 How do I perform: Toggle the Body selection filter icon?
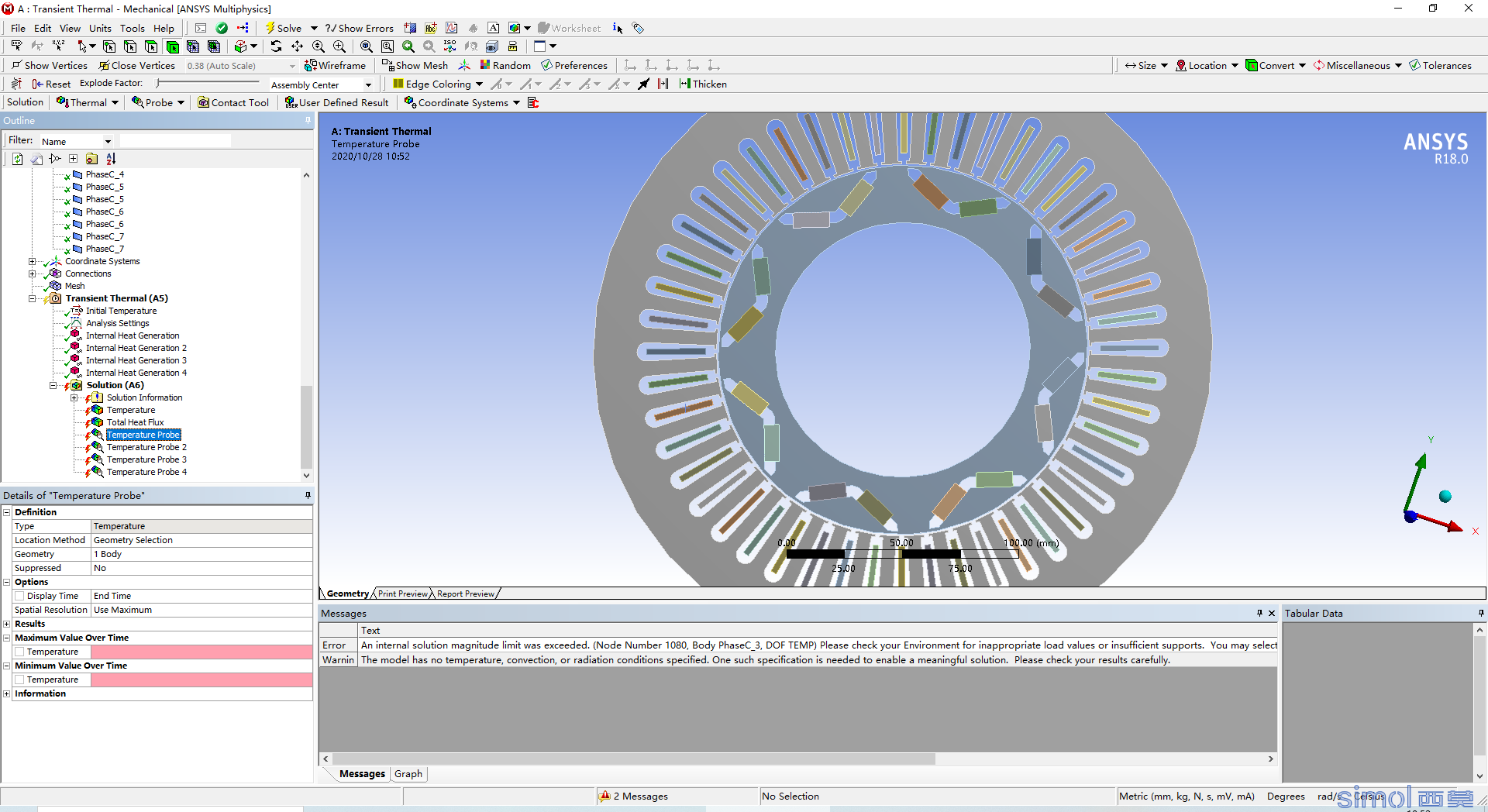coord(172,46)
